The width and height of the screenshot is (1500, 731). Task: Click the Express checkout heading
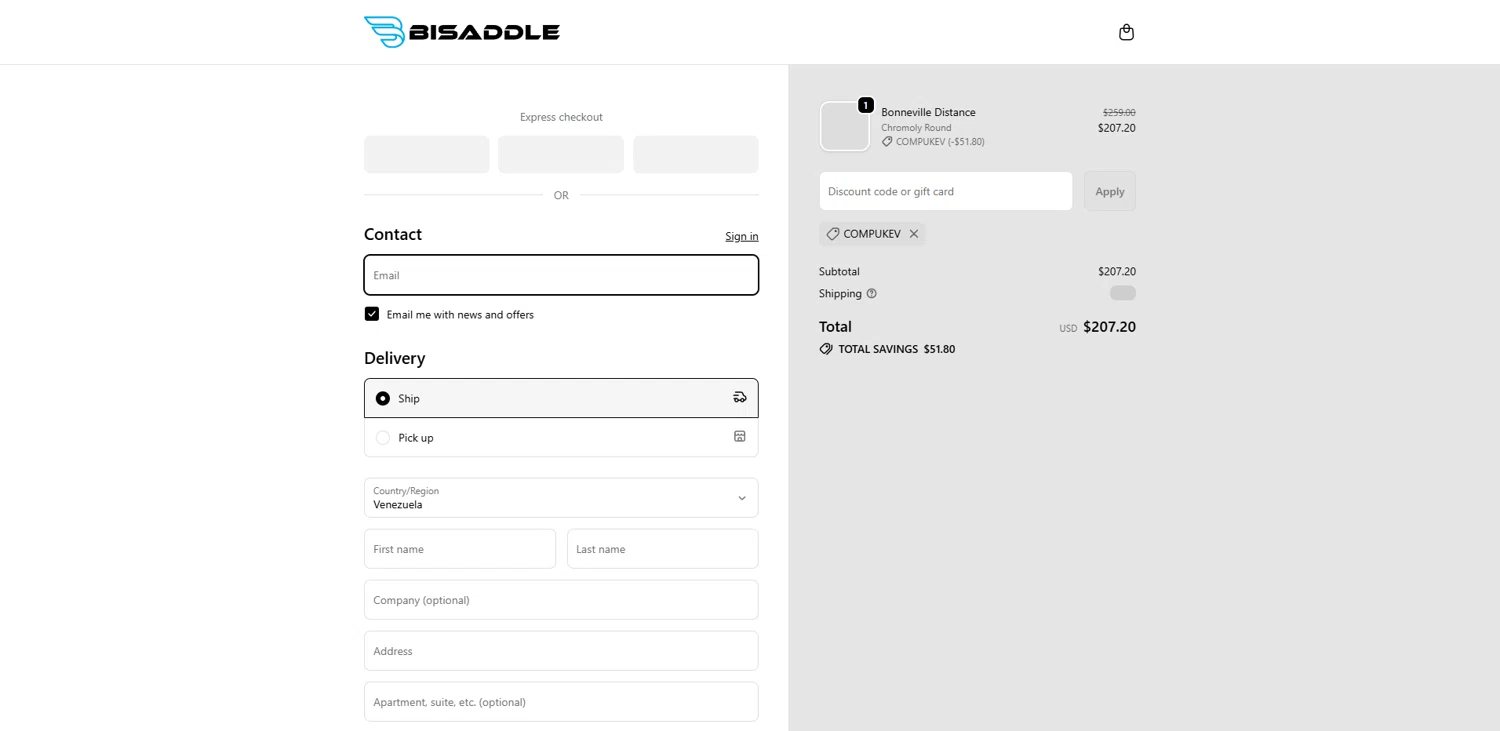[x=561, y=117]
